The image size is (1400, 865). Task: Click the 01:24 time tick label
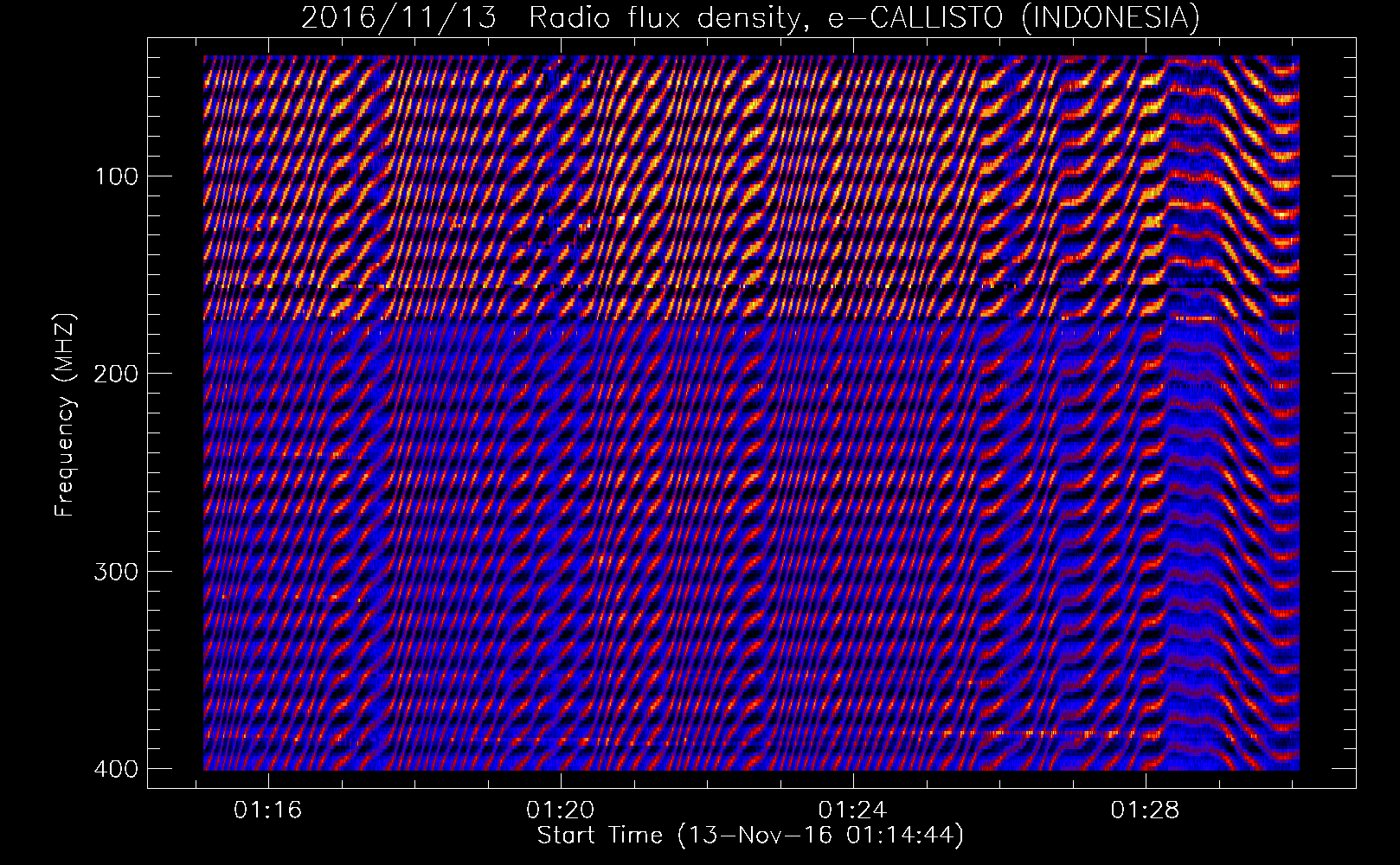click(x=853, y=811)
